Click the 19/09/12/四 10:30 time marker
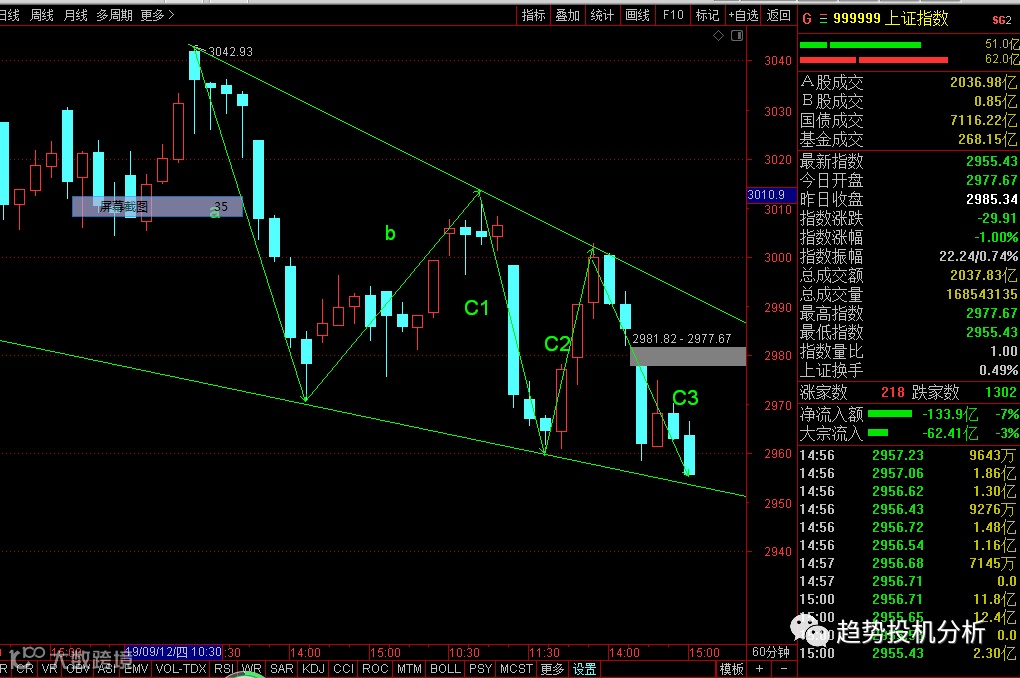This screenshot has height=678, width=1020. pos(173,651)
